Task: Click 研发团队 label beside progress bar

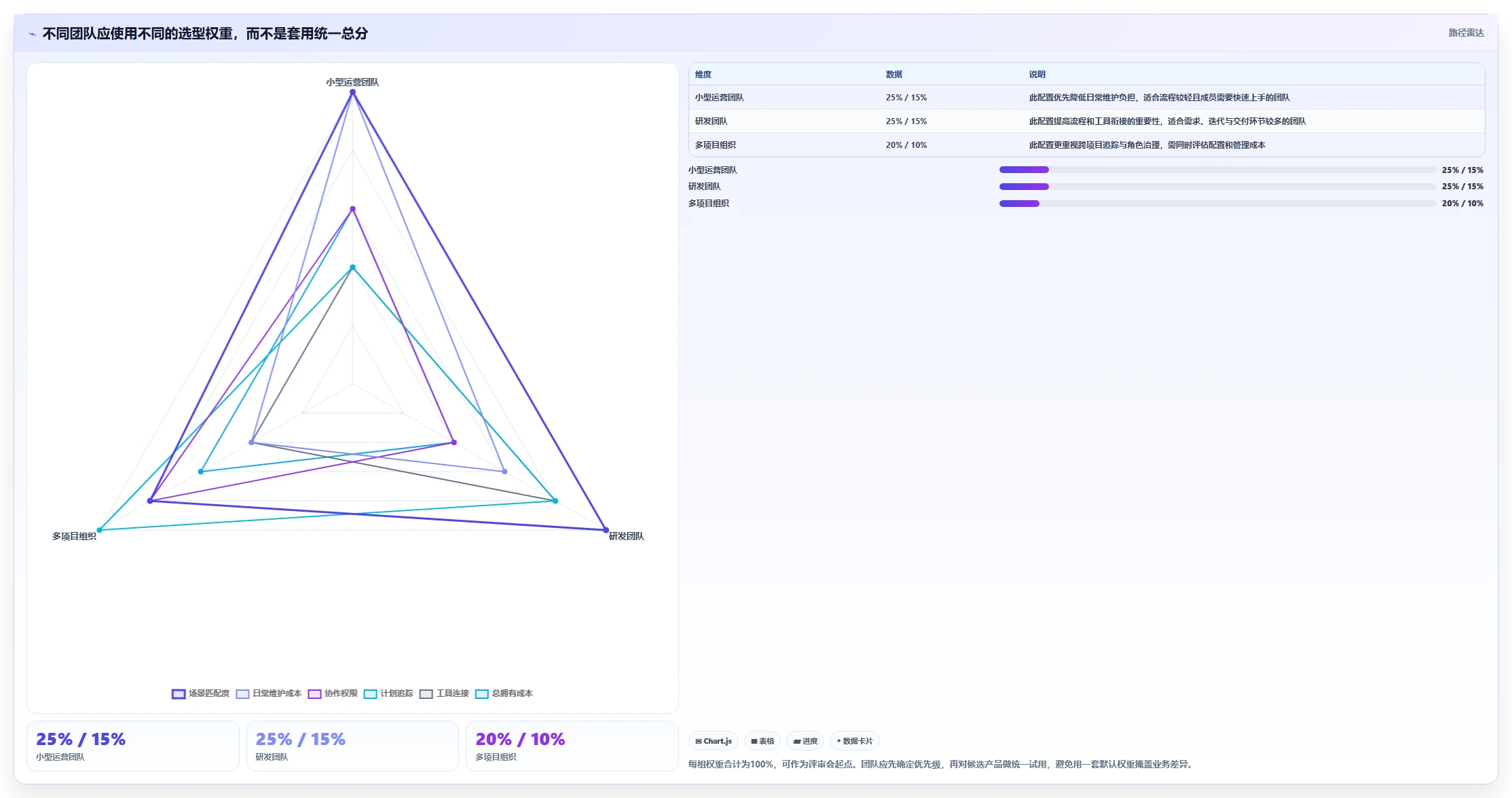Action: click(705, 187)
